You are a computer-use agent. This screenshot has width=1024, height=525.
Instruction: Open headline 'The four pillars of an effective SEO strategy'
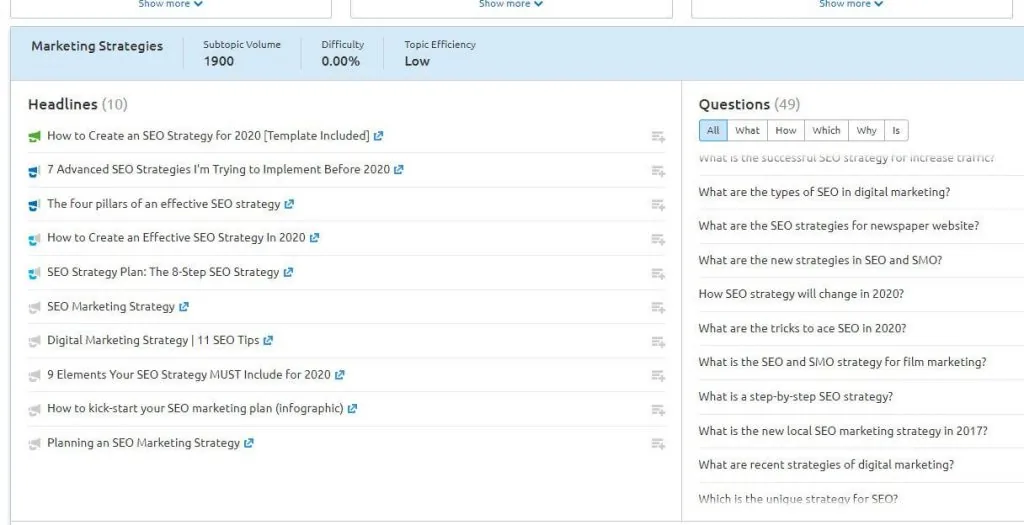point(163,204)
